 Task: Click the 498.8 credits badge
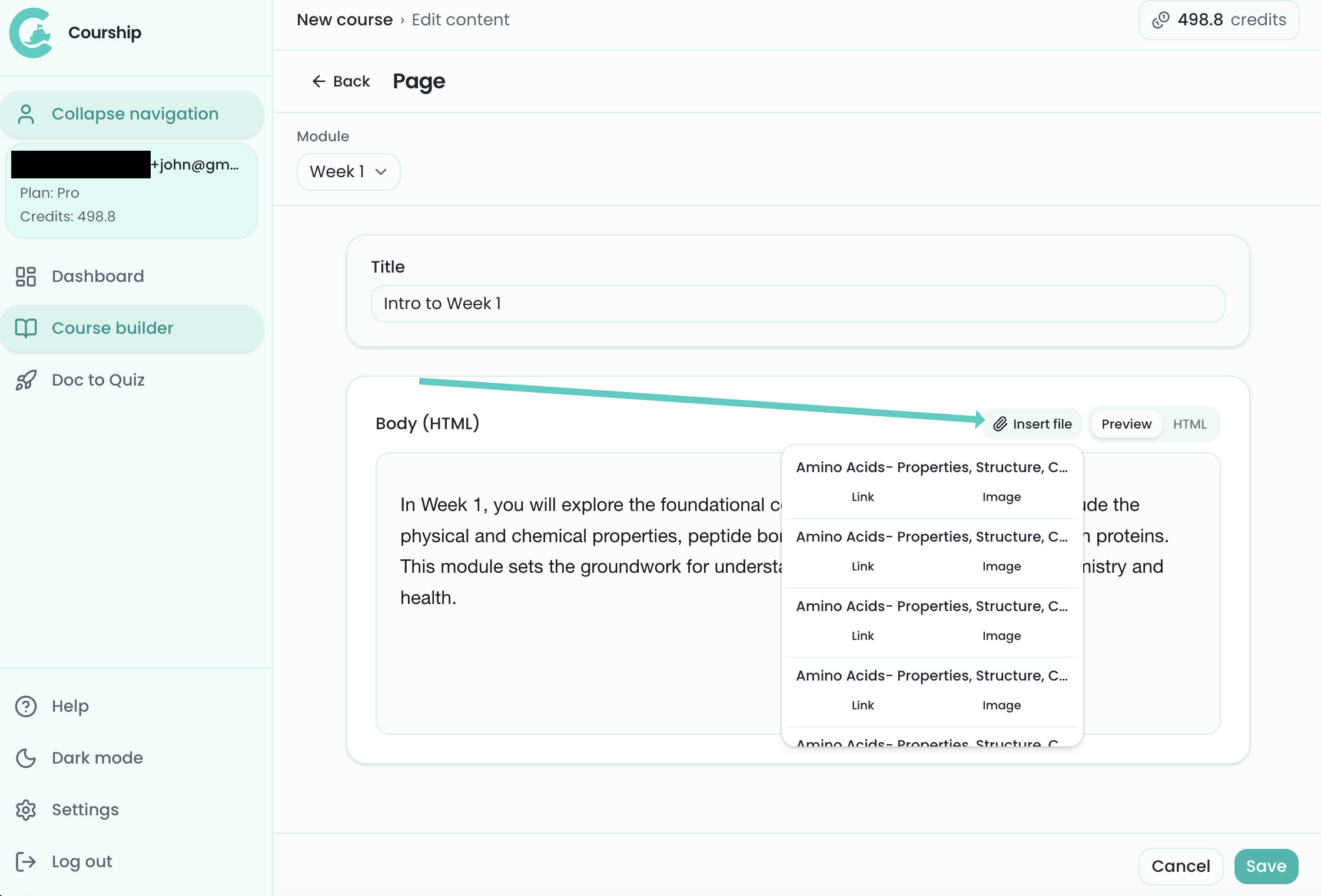tap(1219, 20)
